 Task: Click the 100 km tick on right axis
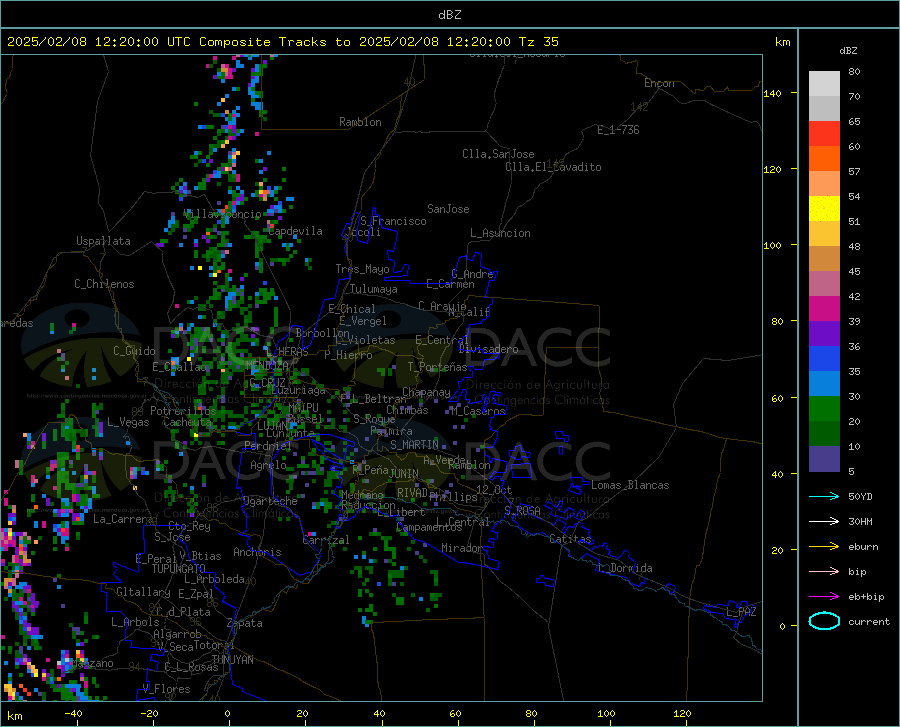point(772,246)
